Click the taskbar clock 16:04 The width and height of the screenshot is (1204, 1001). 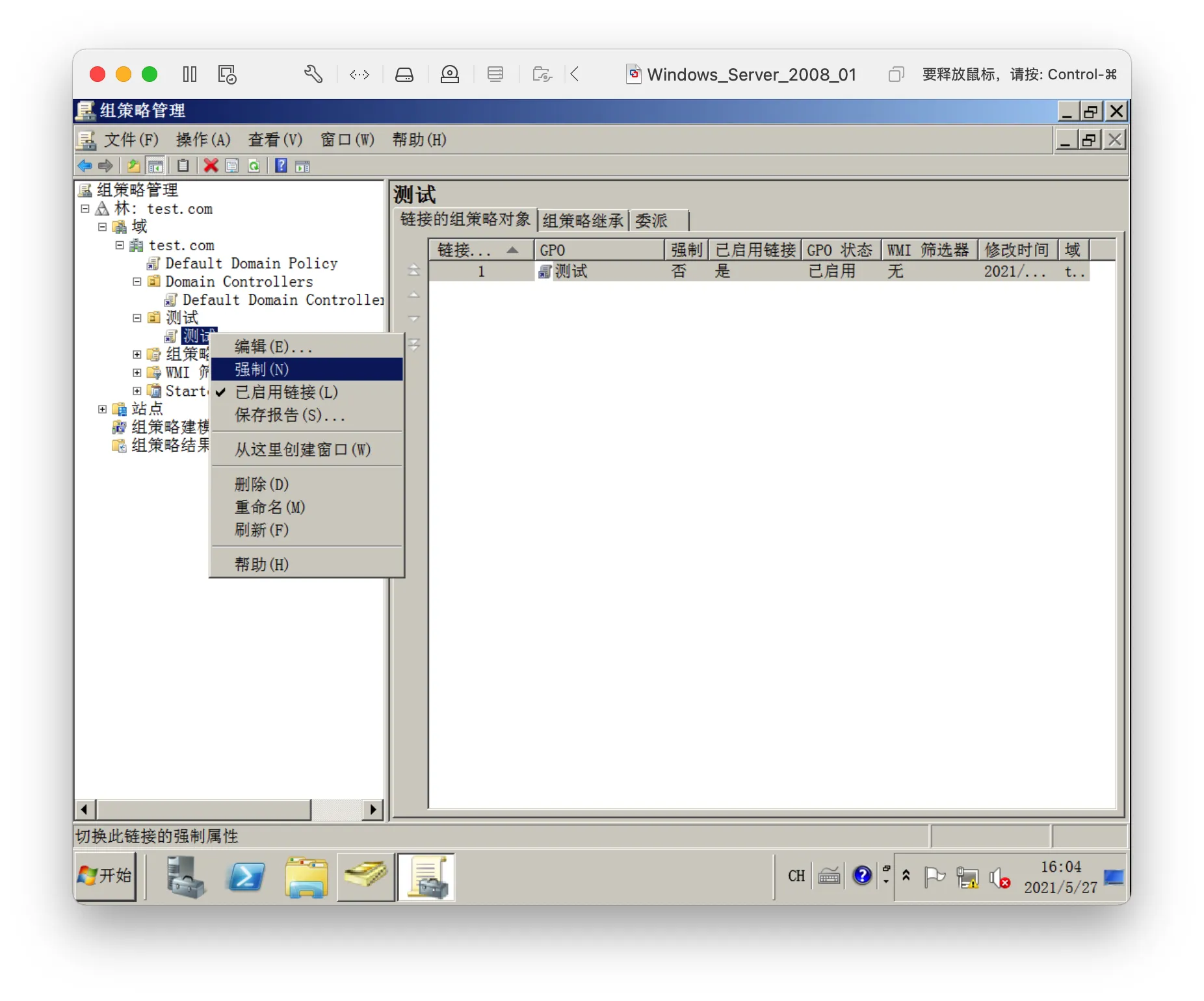pyautogui.click(x=1061, y=867)
